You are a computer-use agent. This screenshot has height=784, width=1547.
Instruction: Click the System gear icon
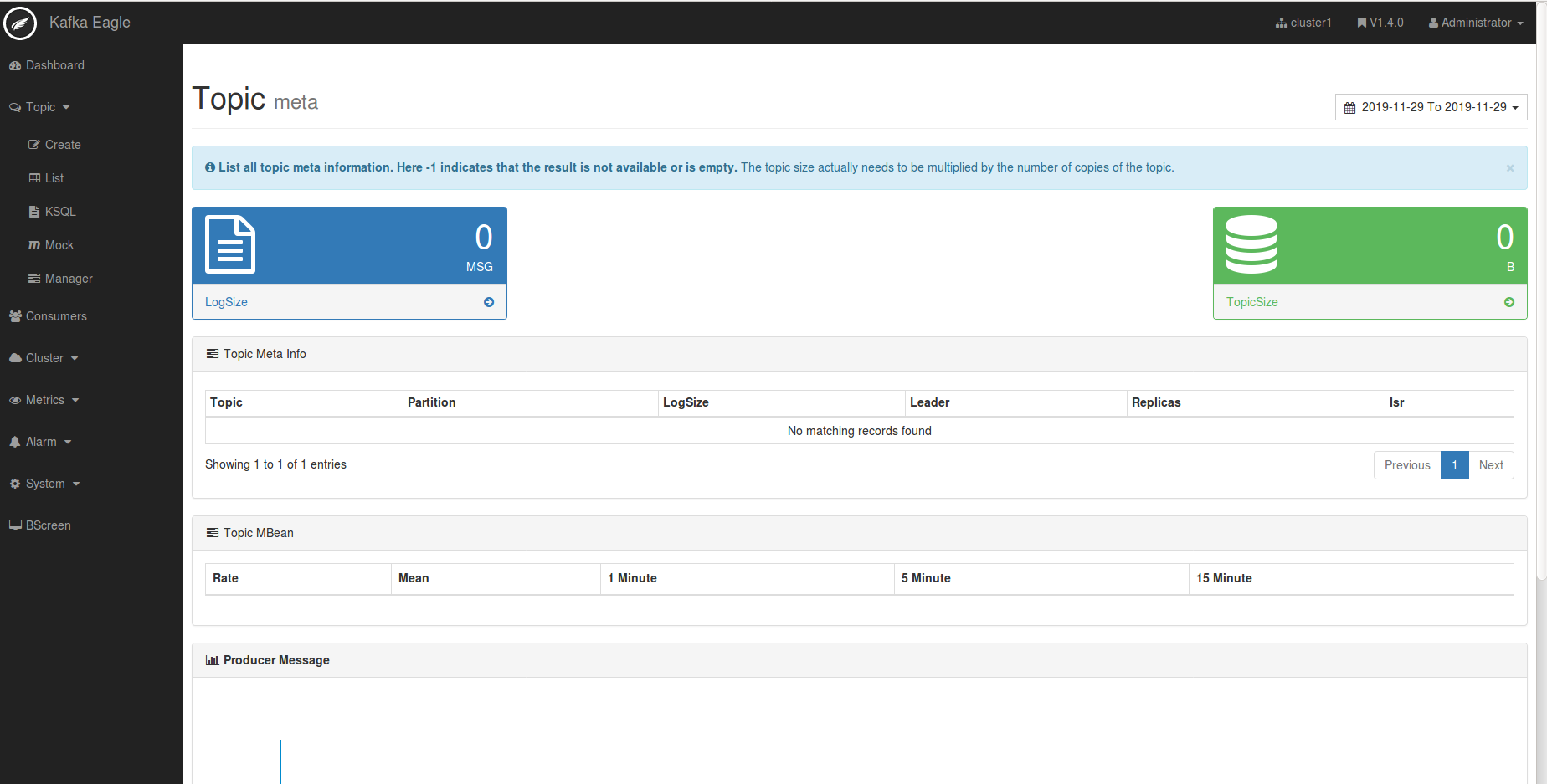[x=15, y=484]
